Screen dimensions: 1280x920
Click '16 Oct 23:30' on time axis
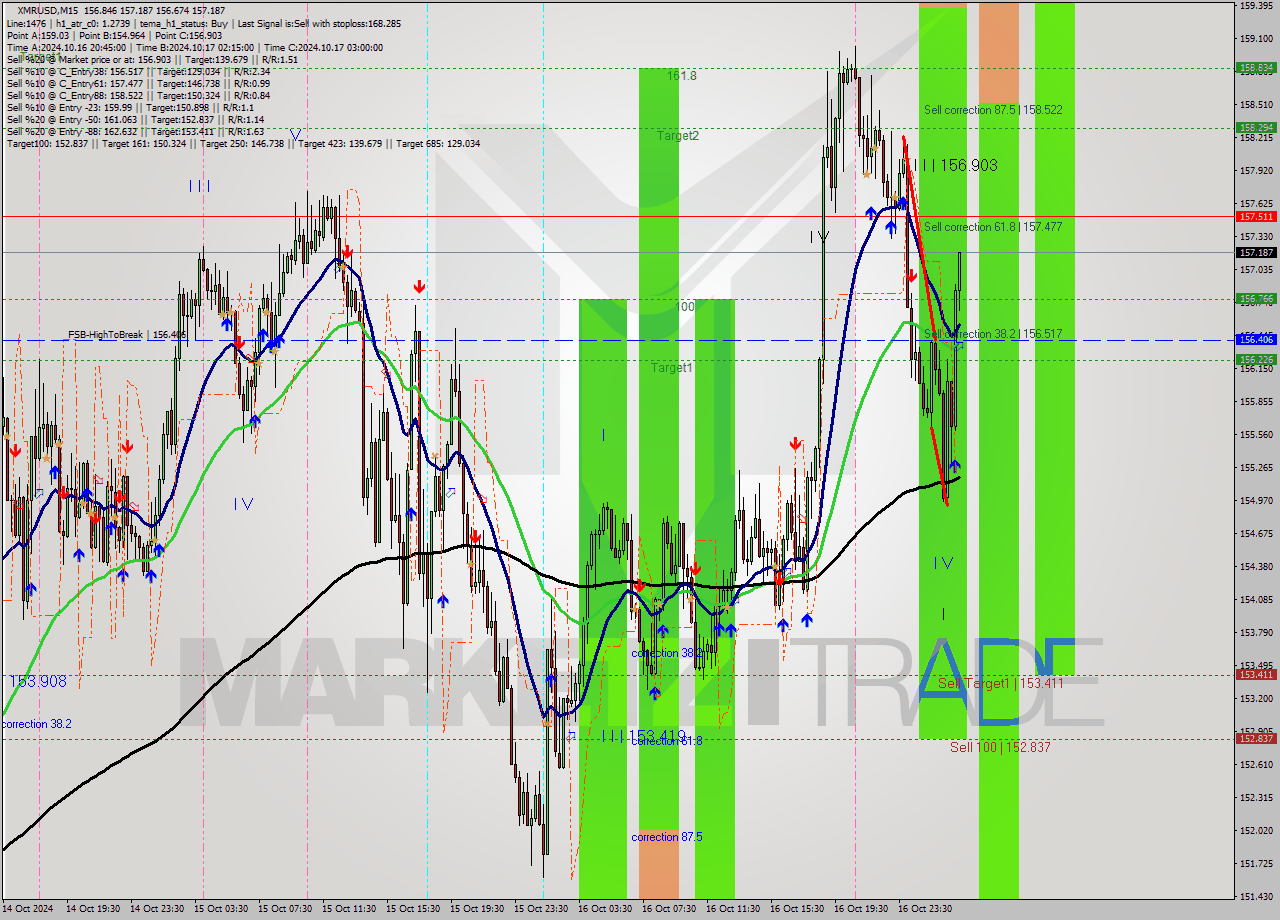point(923,909)
